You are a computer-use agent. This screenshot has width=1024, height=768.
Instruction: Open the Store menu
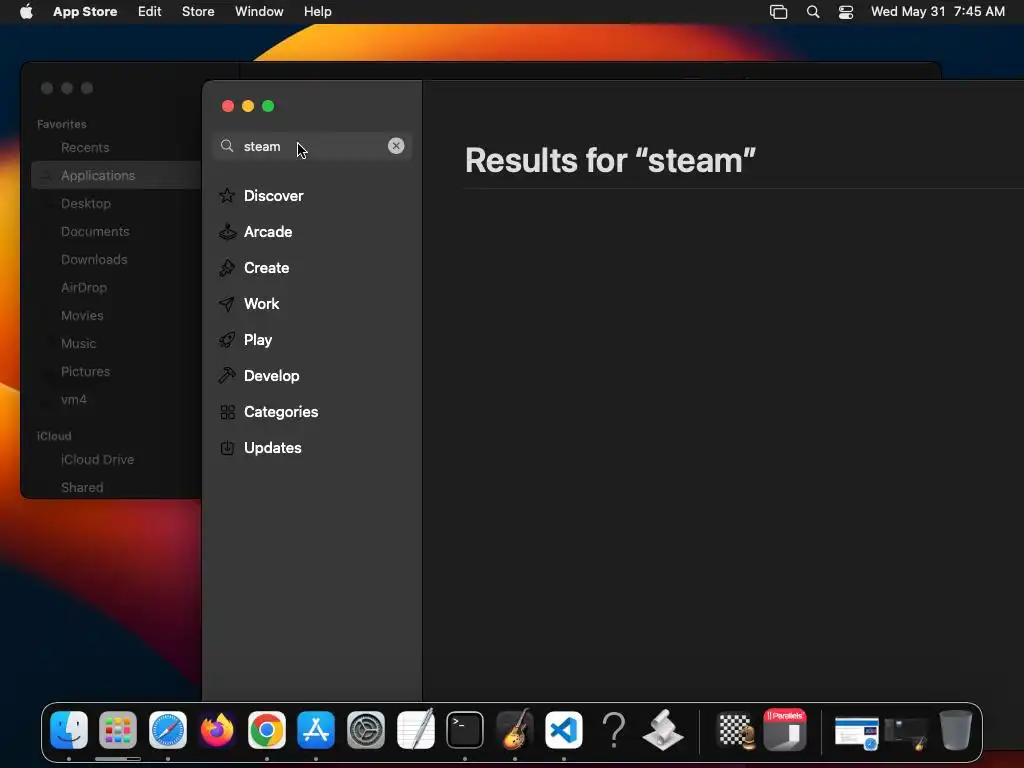198,12
